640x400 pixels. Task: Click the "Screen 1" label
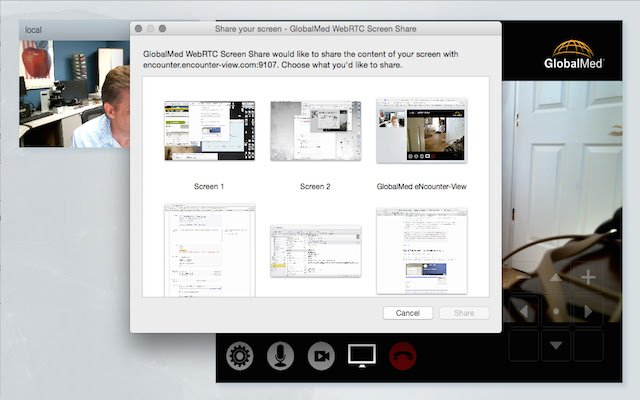point(209,187)
